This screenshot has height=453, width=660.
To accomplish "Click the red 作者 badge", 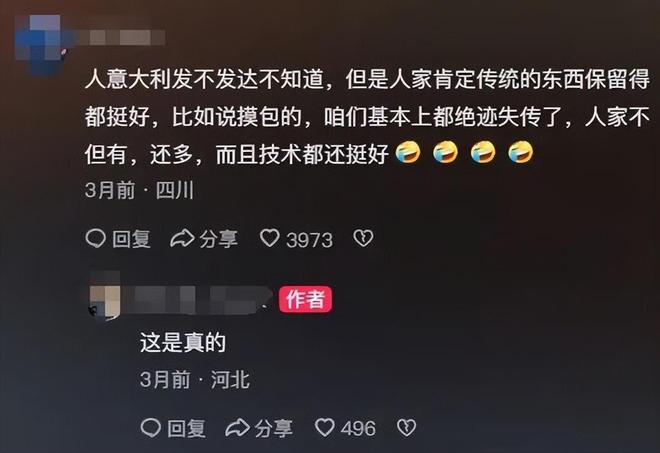I will 305,300.
